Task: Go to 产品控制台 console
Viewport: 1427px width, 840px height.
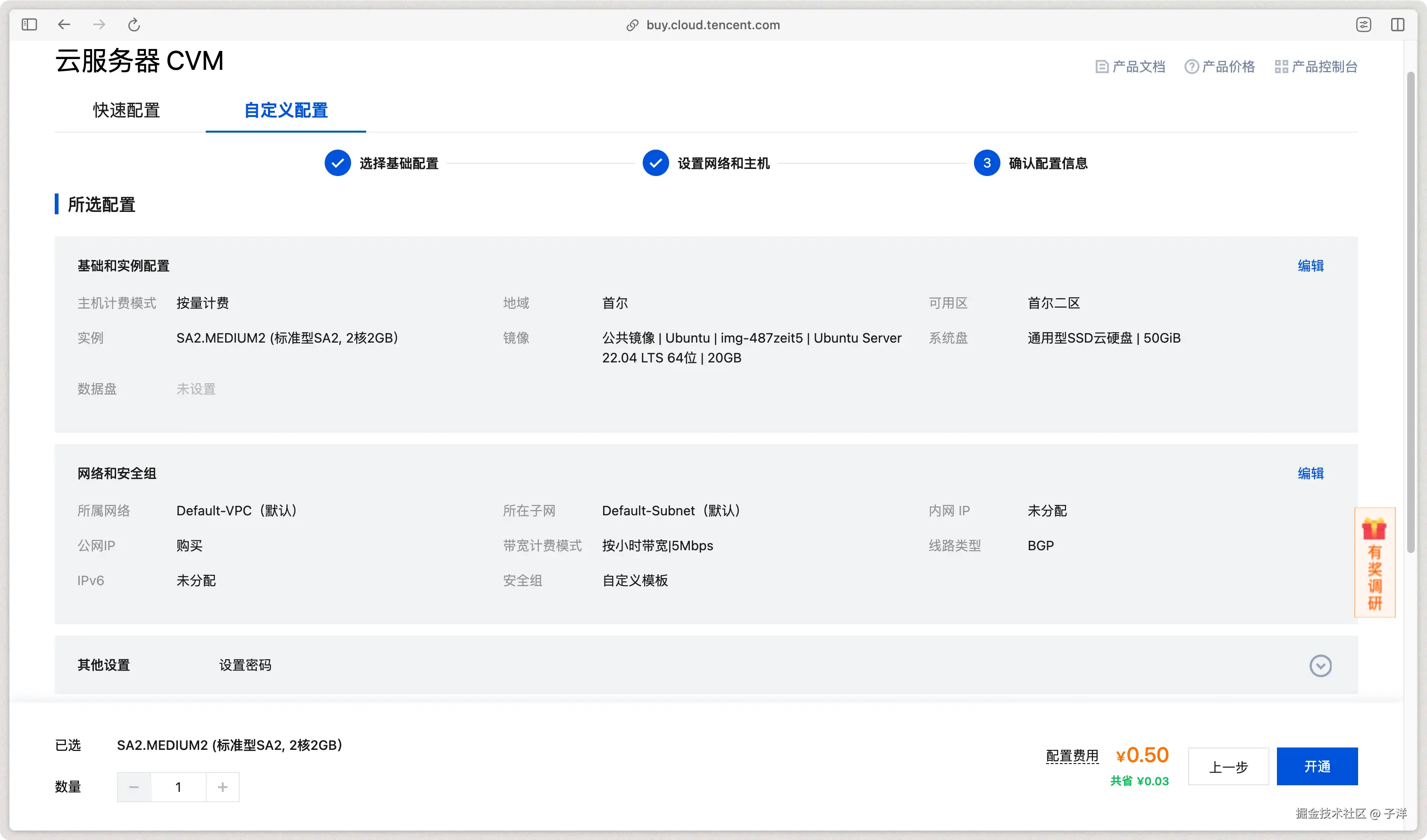Action: (1316, 67)
